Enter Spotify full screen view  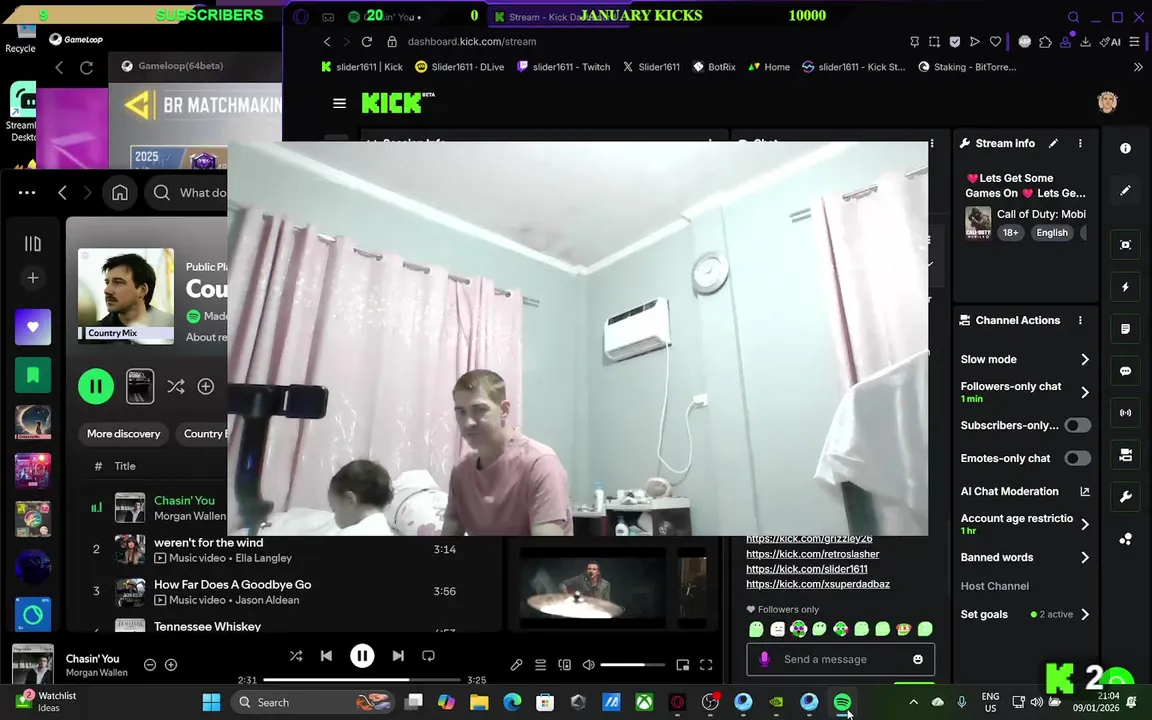(x=706, y=665)
